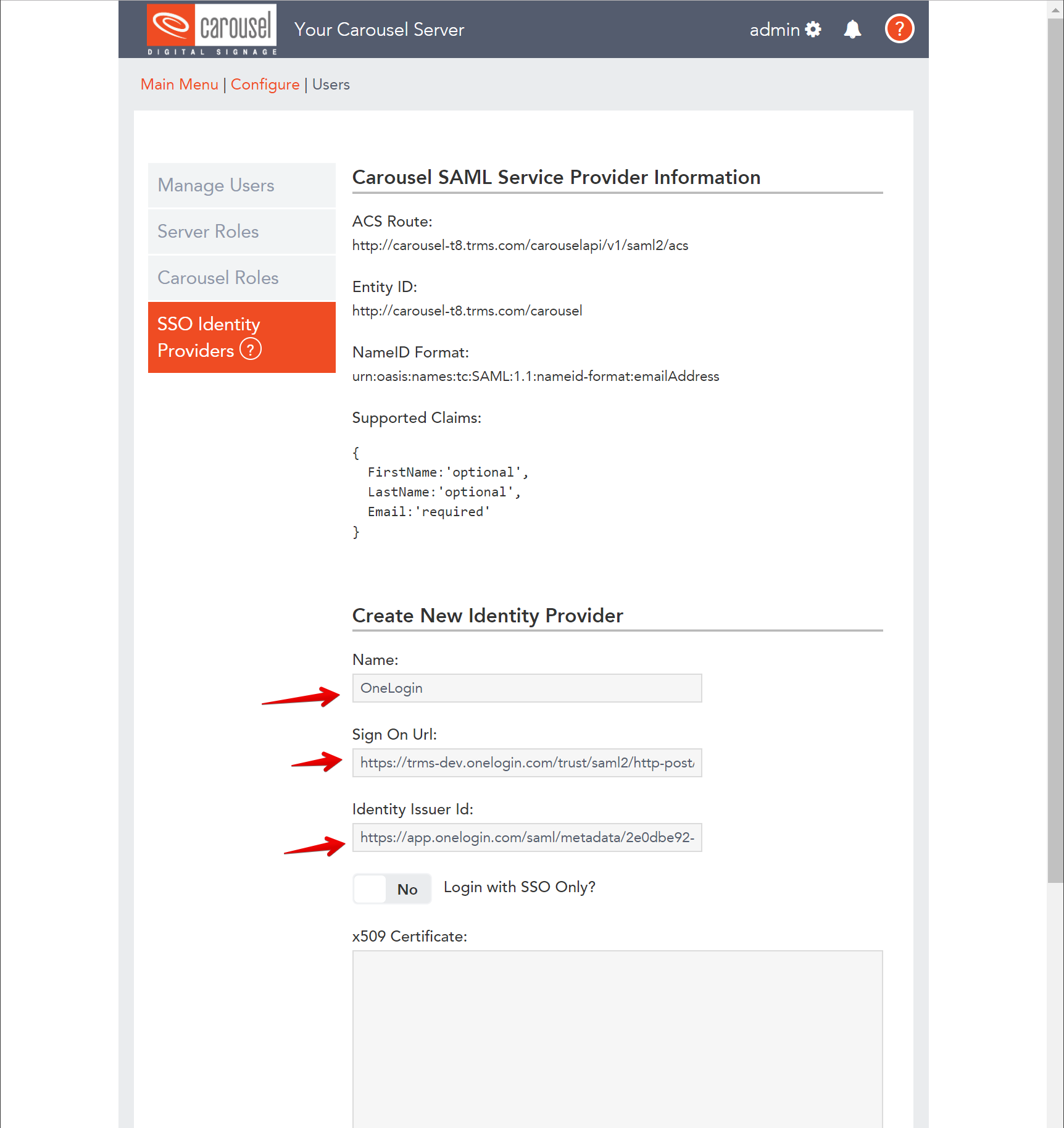Click the Login with SSO Only? label
1064x1128 pixels.
[520, 887]
